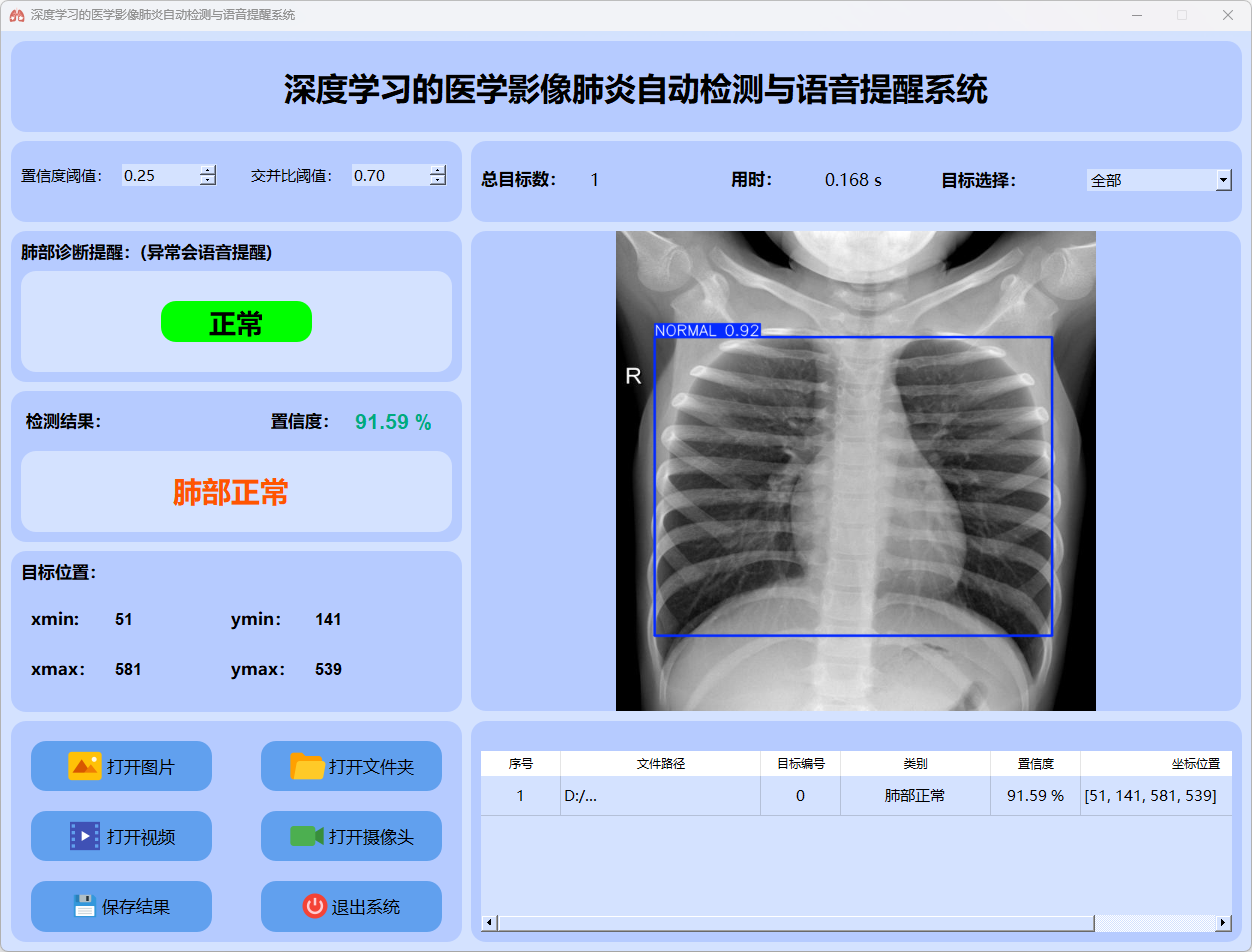The image size is (1252, 952).
Task: Click the 目标编号 cell showing 0
Action: pyautogui.click(x=801, y=796)
